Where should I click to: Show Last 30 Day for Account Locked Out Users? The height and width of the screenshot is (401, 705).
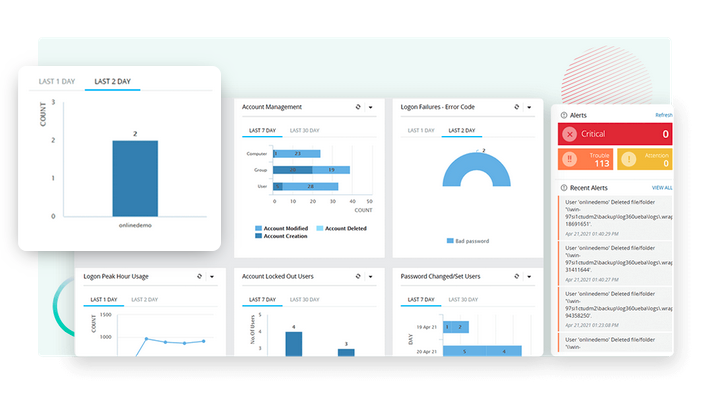point(304,299)
